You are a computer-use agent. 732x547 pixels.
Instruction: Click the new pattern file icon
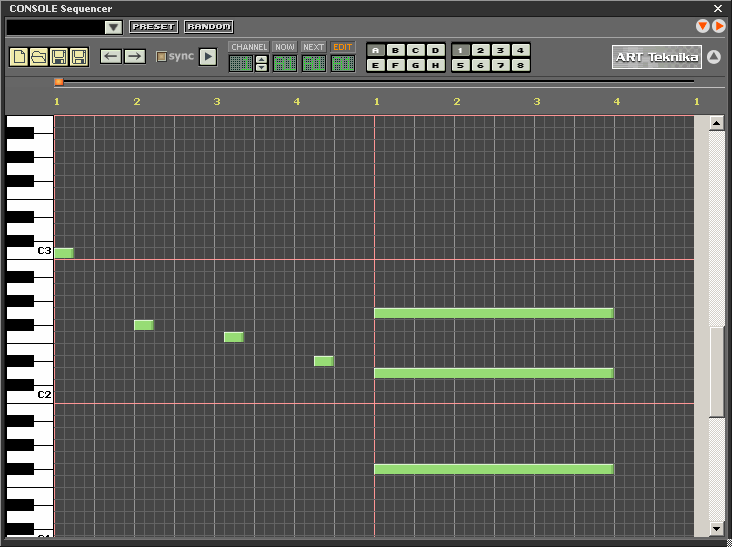[x=19, y=57]
